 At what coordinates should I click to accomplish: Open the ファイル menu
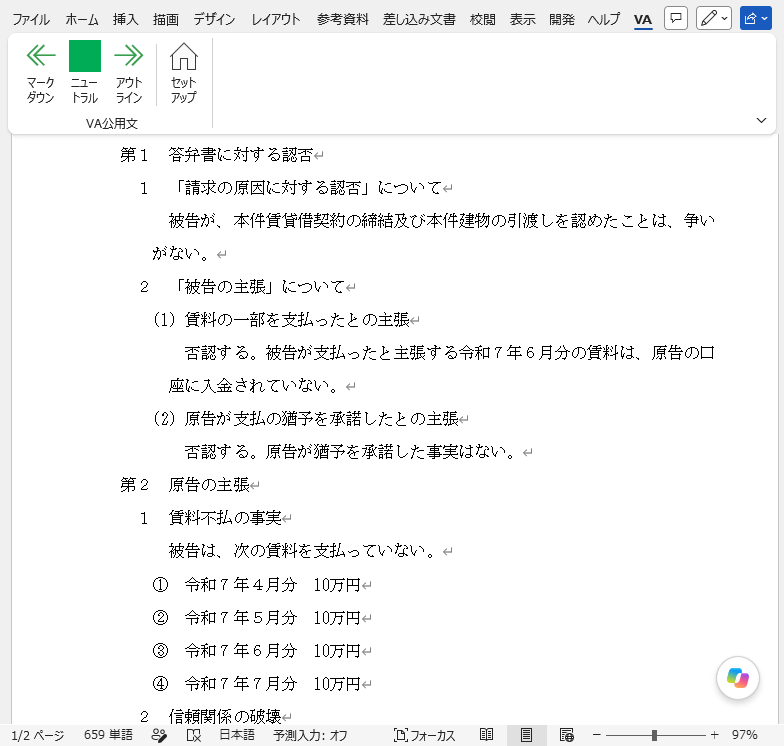[31, 20]
